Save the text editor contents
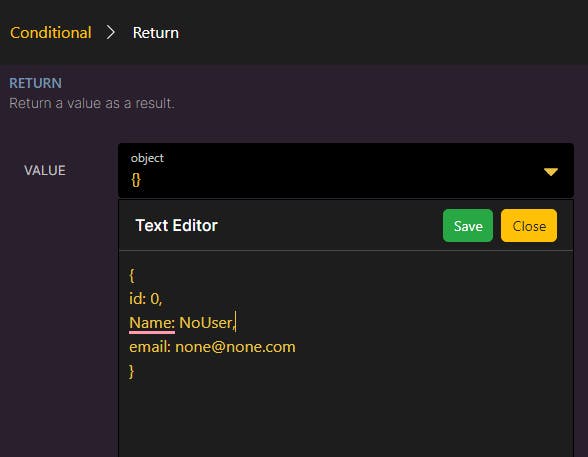This screenshot has height=457, width=588. pyautogui.click(x=468, y=226)
